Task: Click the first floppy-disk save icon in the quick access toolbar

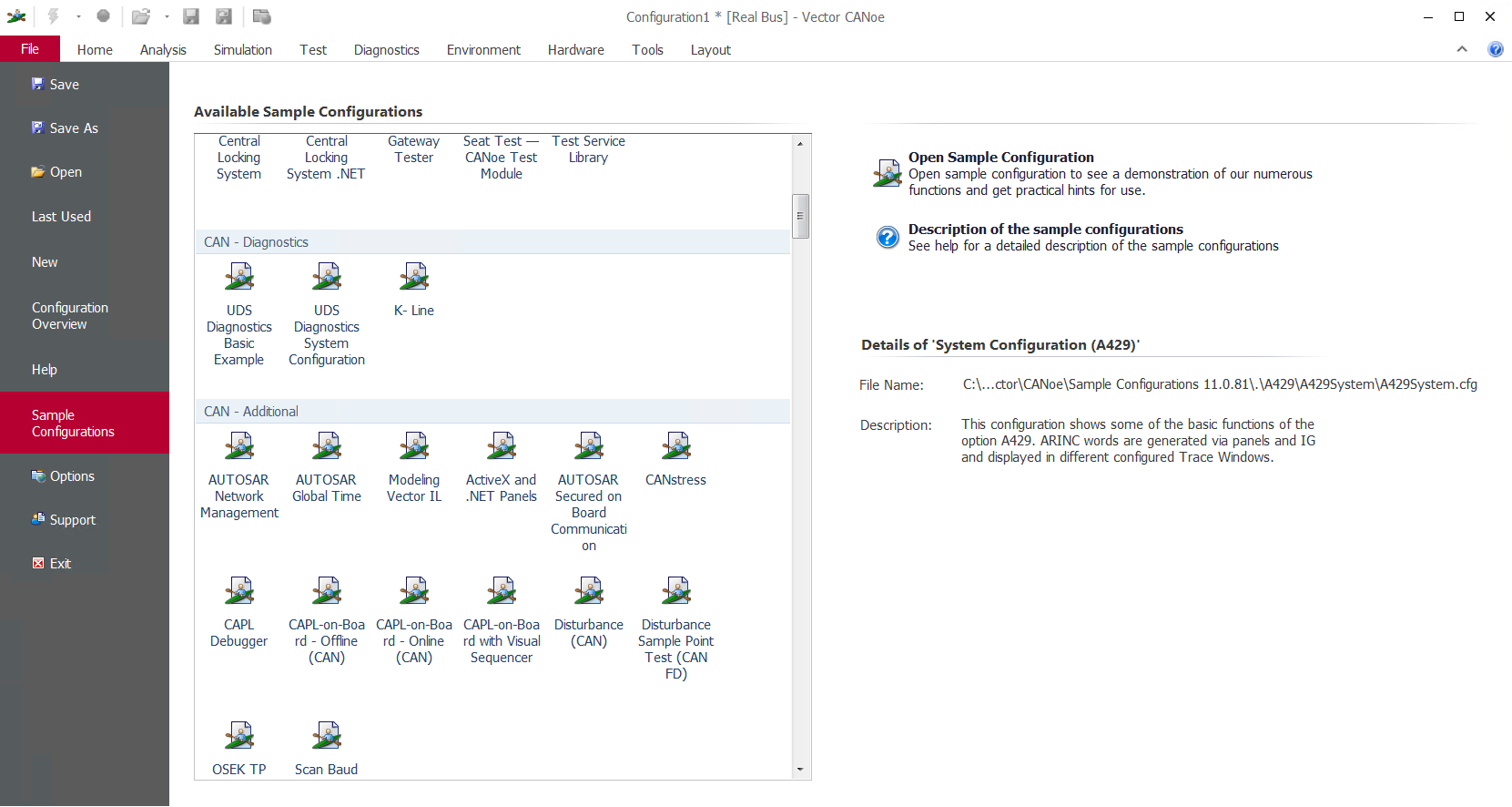Action: click(x=191, y=16)
